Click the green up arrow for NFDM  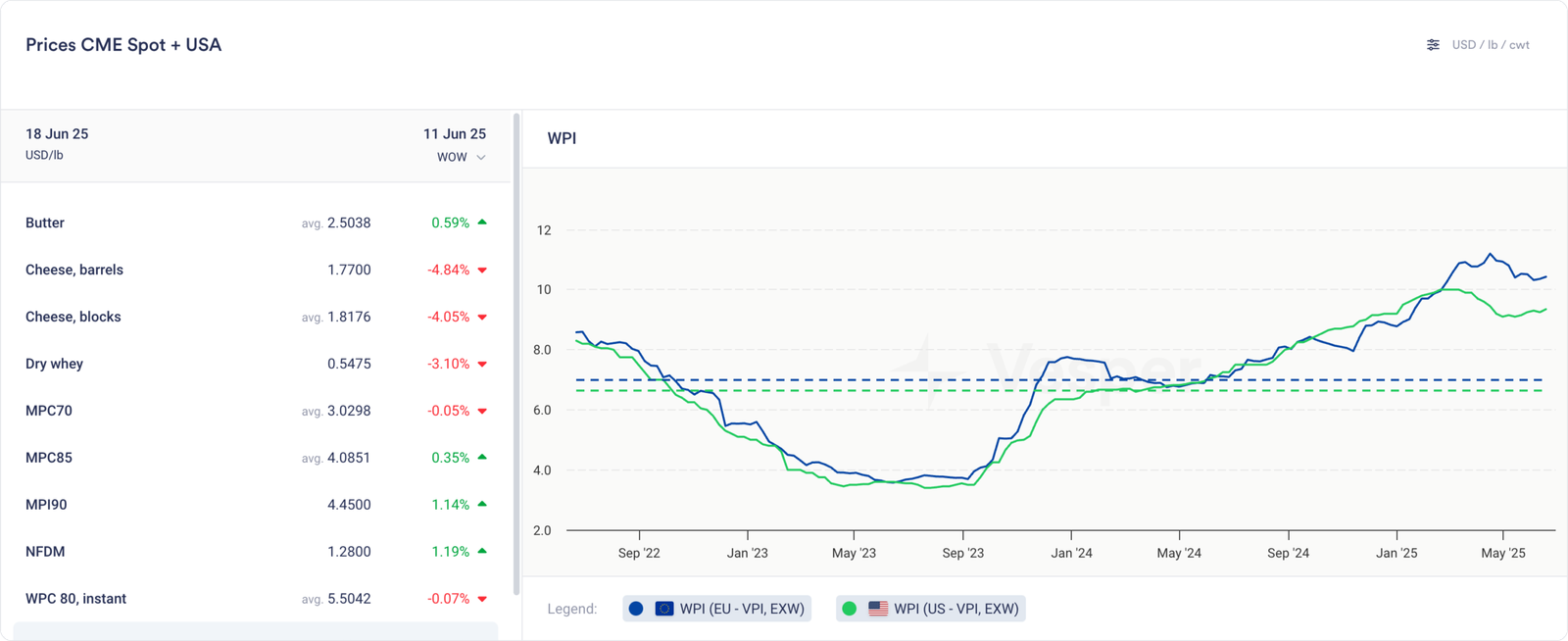pyautogui.click(x=482, y=551)
